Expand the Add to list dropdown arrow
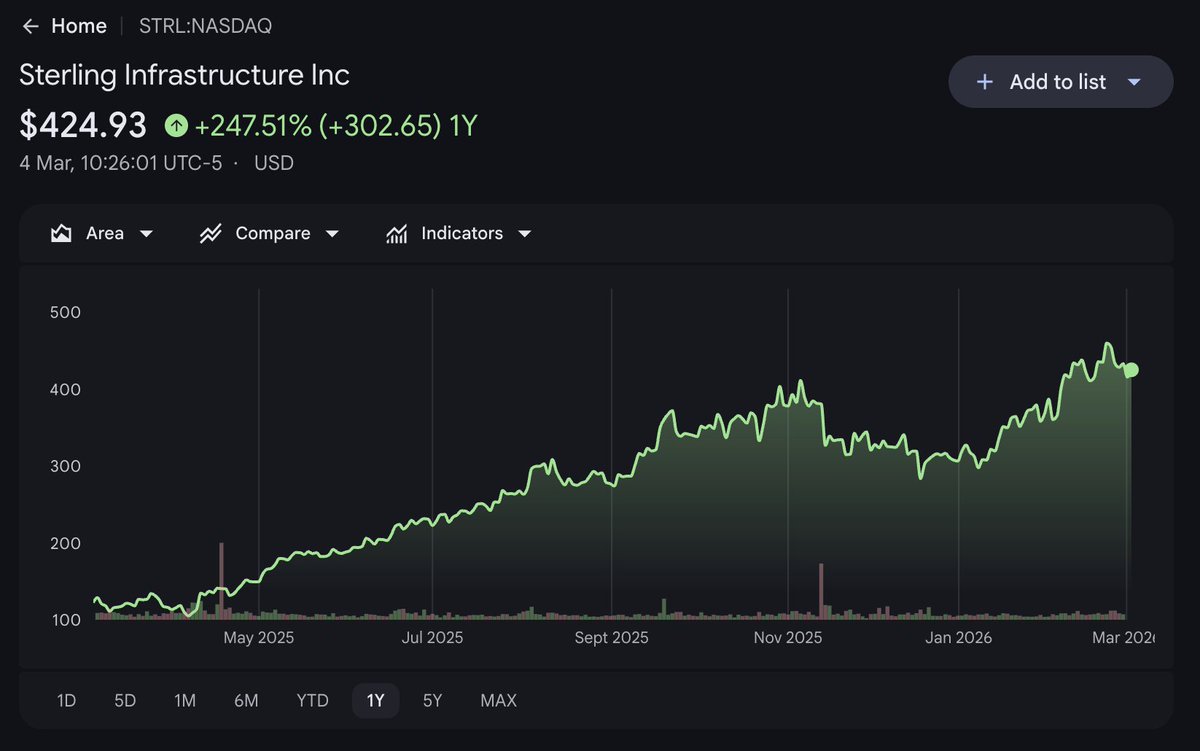 coord(1134,82)
